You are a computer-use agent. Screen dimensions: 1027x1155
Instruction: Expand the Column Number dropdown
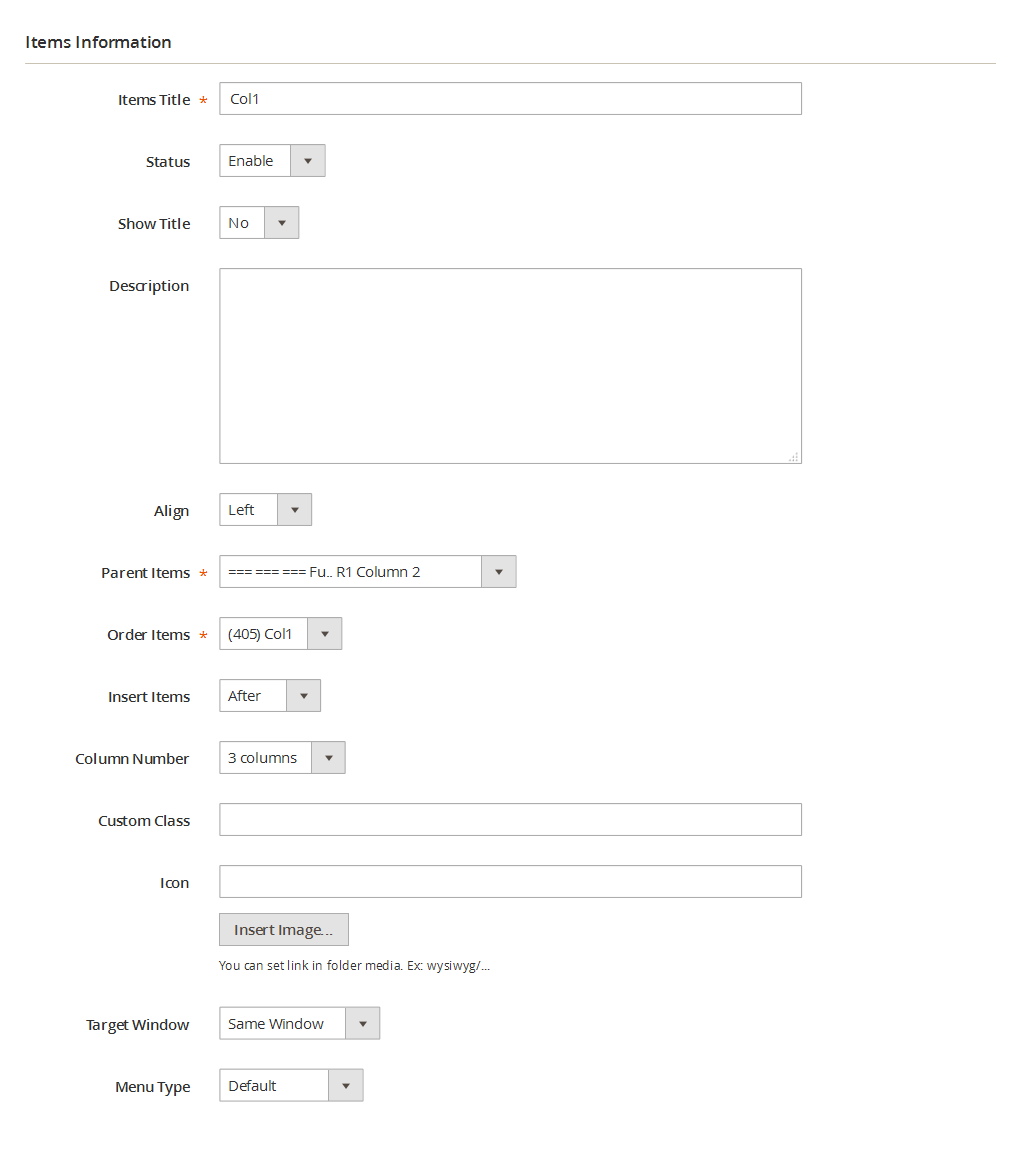[x=282, y=757]
